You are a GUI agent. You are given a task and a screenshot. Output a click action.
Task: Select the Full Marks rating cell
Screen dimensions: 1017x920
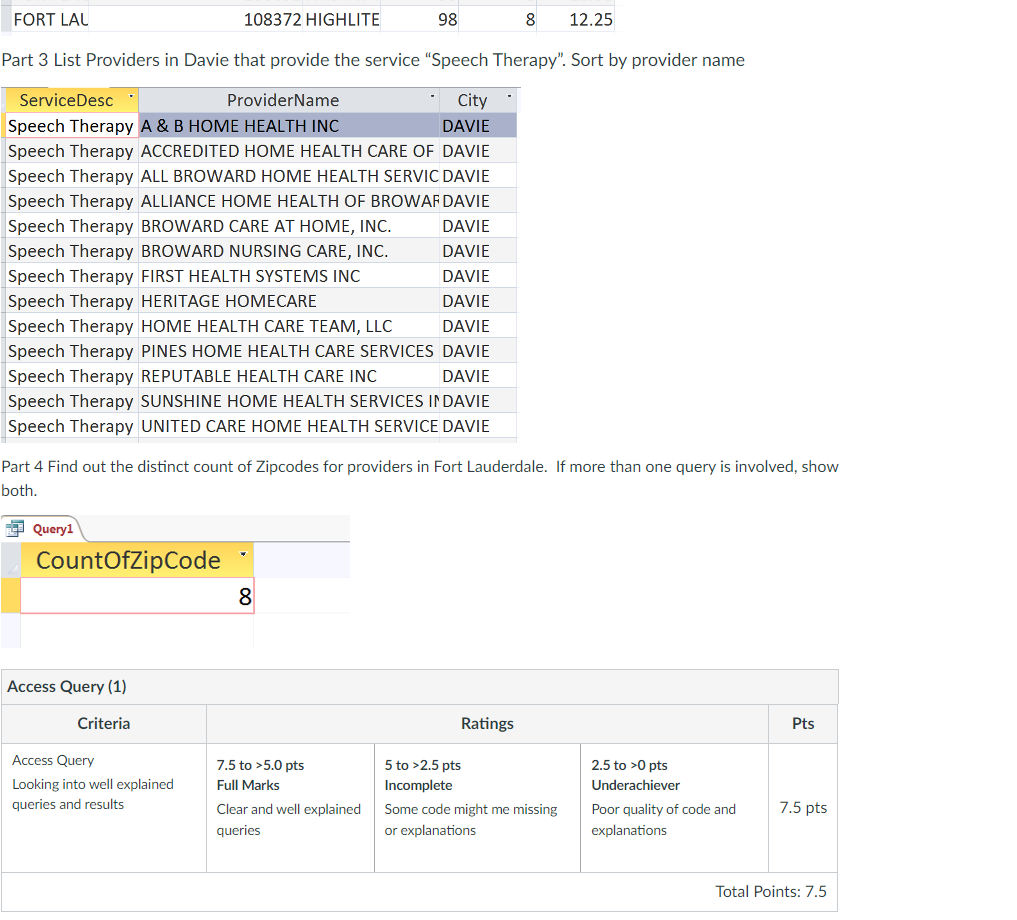(x=290, y=808)
